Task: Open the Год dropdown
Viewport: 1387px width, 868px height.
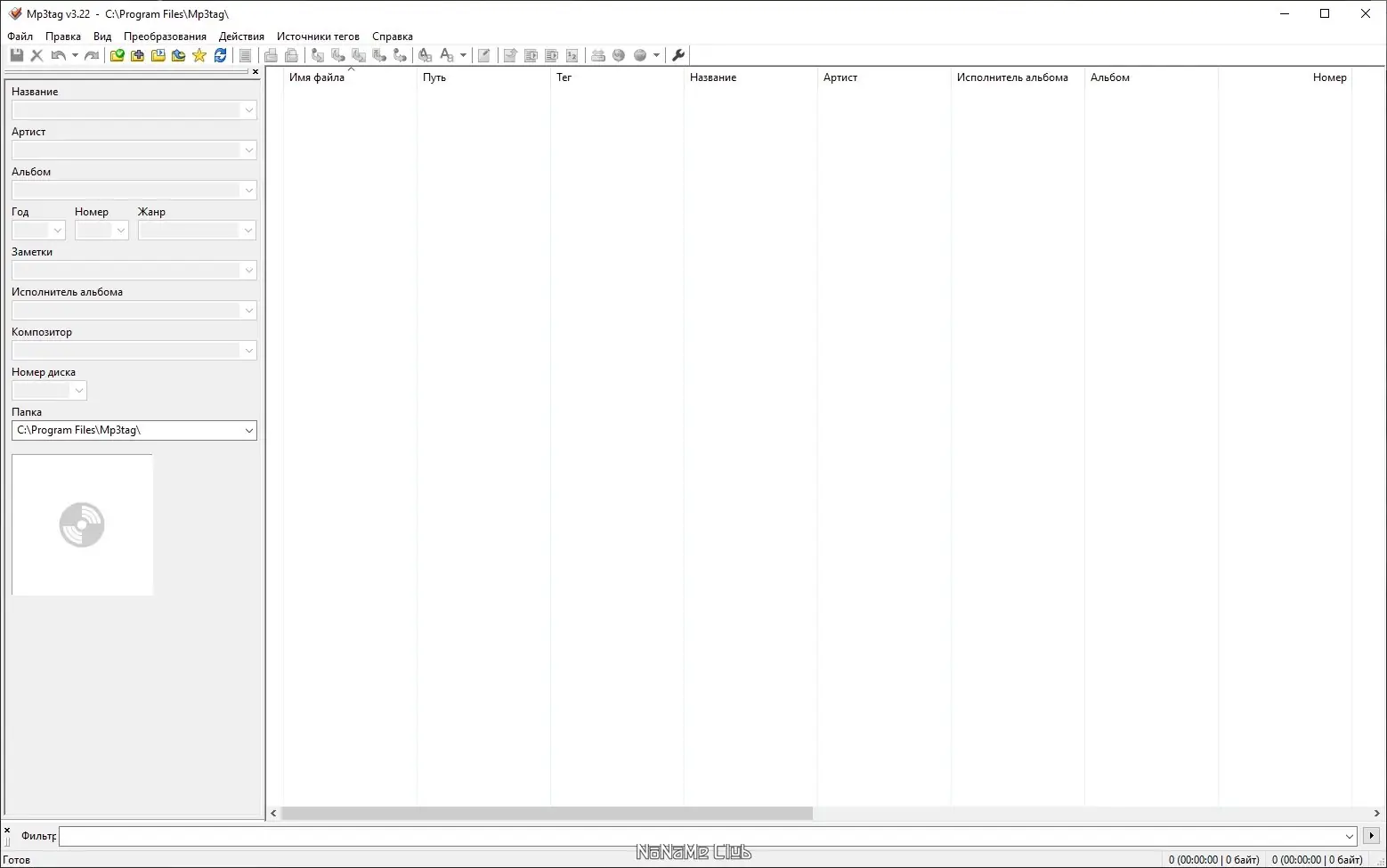Action: pos(58,231)
